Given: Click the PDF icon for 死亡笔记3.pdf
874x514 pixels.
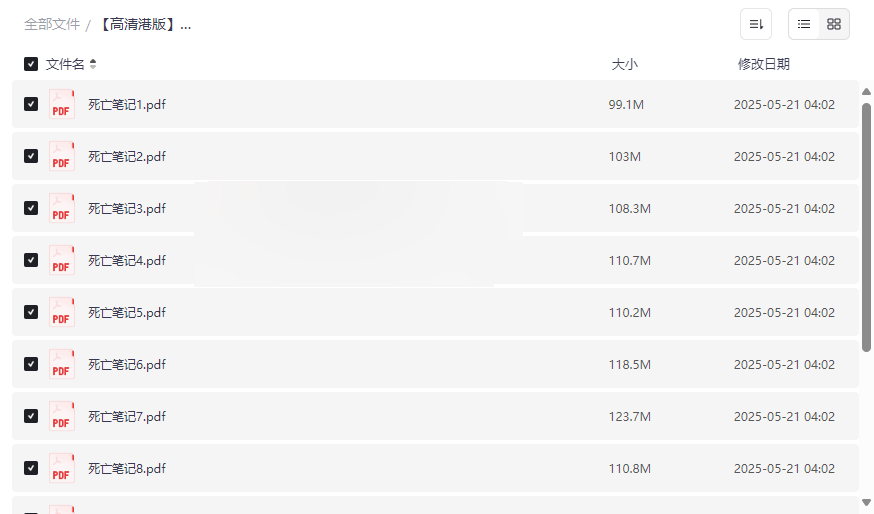Looking at the screenshot, I should click(62, 208).
